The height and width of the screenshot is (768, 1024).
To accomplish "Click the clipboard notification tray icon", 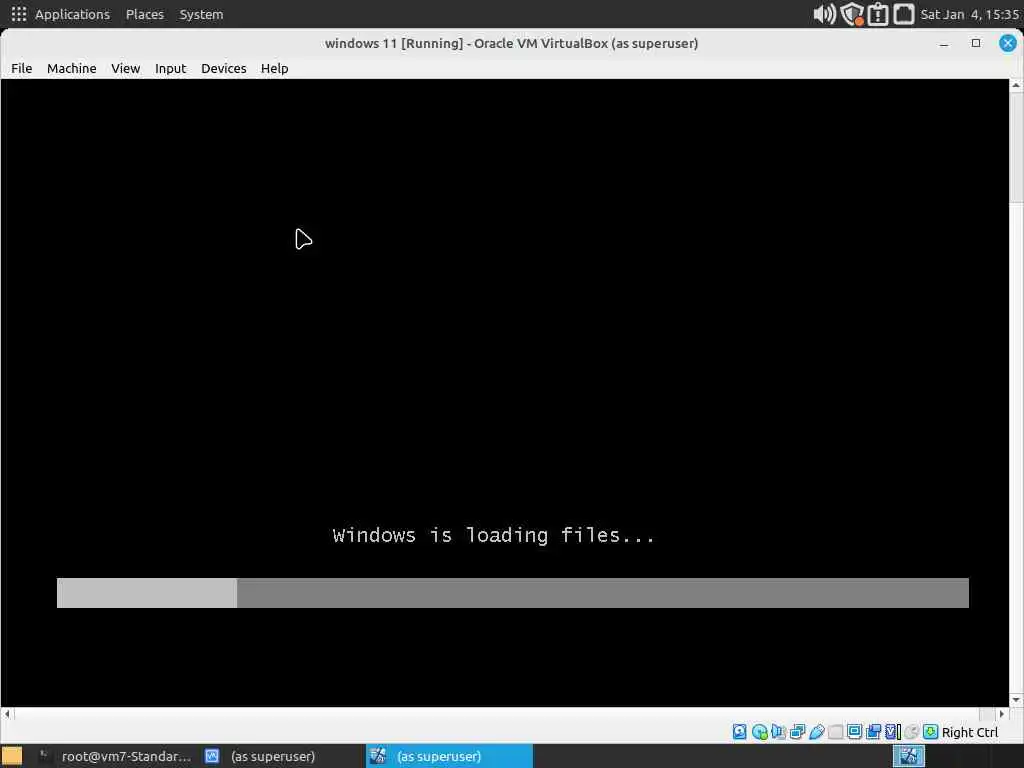I will [878, 14].
